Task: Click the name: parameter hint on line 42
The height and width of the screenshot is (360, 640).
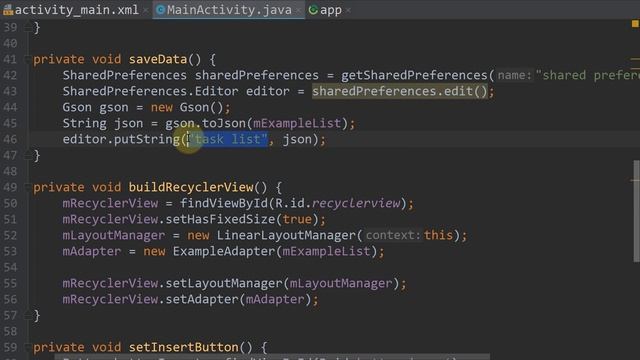Action: (515, 76)
